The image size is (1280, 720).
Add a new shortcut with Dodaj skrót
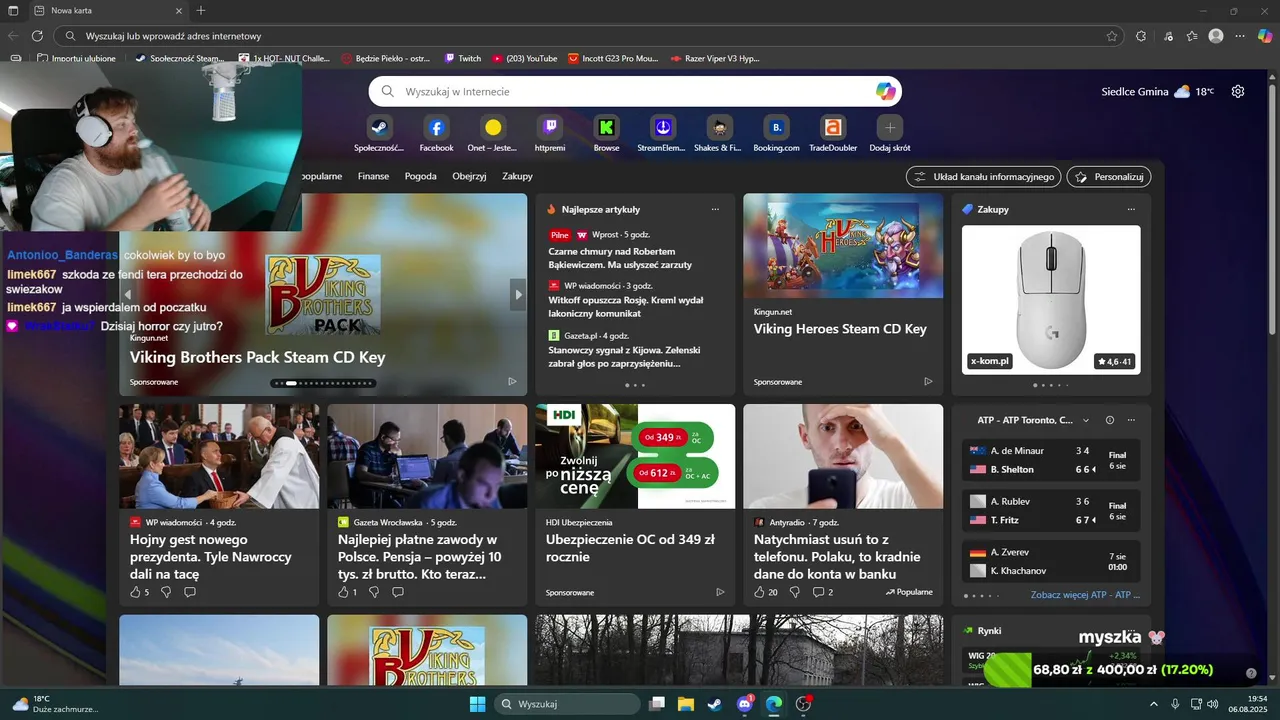tap(890, 134)
